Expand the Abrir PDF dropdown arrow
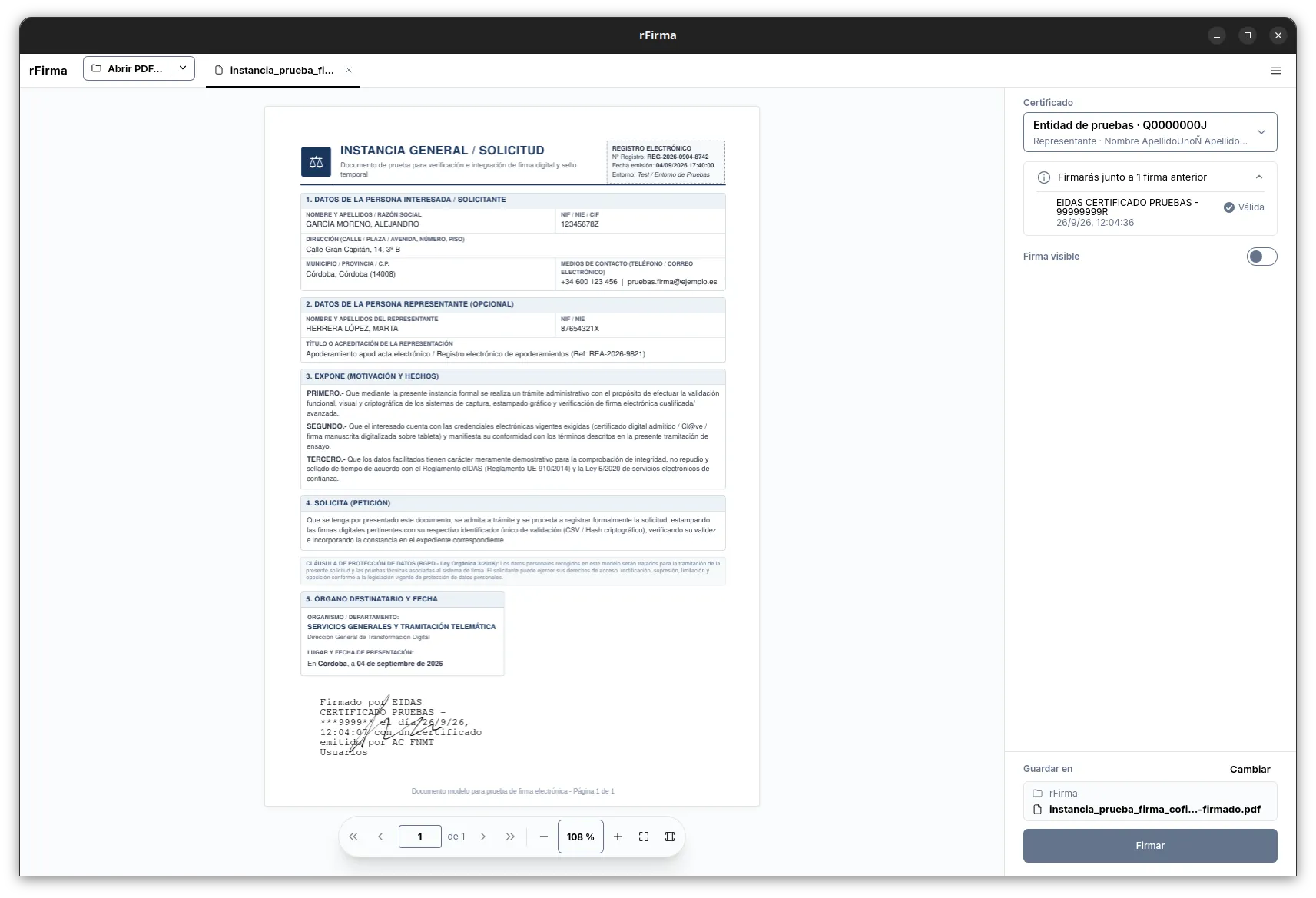Image resolution: width=1316 pixels, height=898 pixels. (x=183, y=68)
